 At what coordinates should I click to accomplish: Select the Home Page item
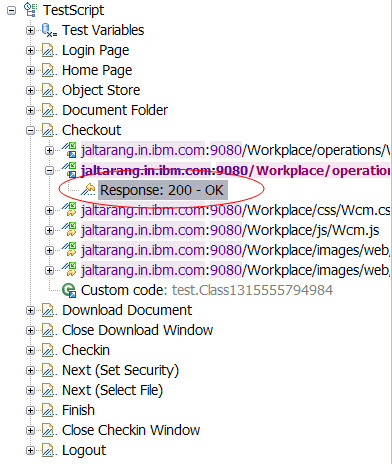pos(97,71)
